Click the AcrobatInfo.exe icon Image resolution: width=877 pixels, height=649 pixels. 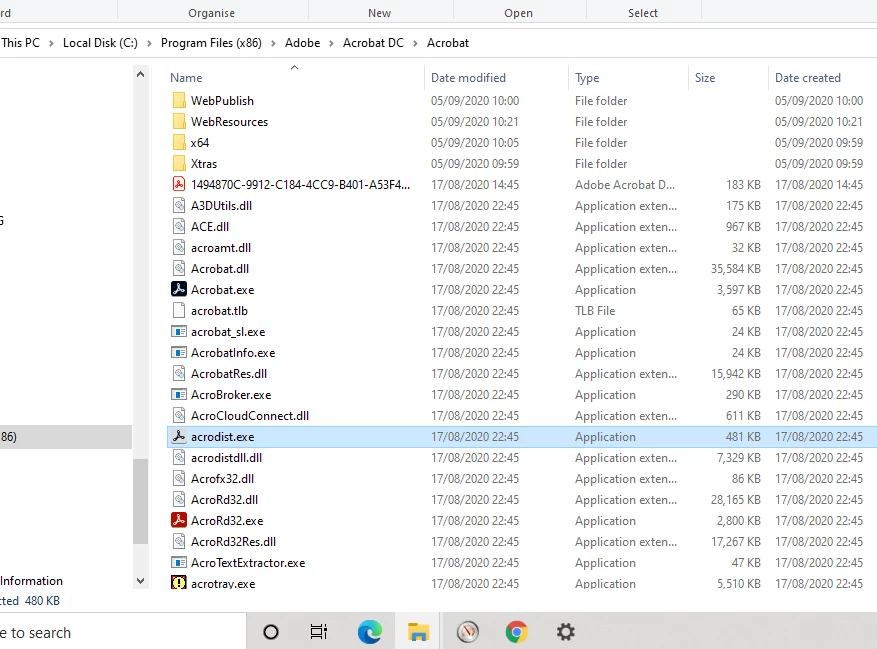tap(179, 352)
